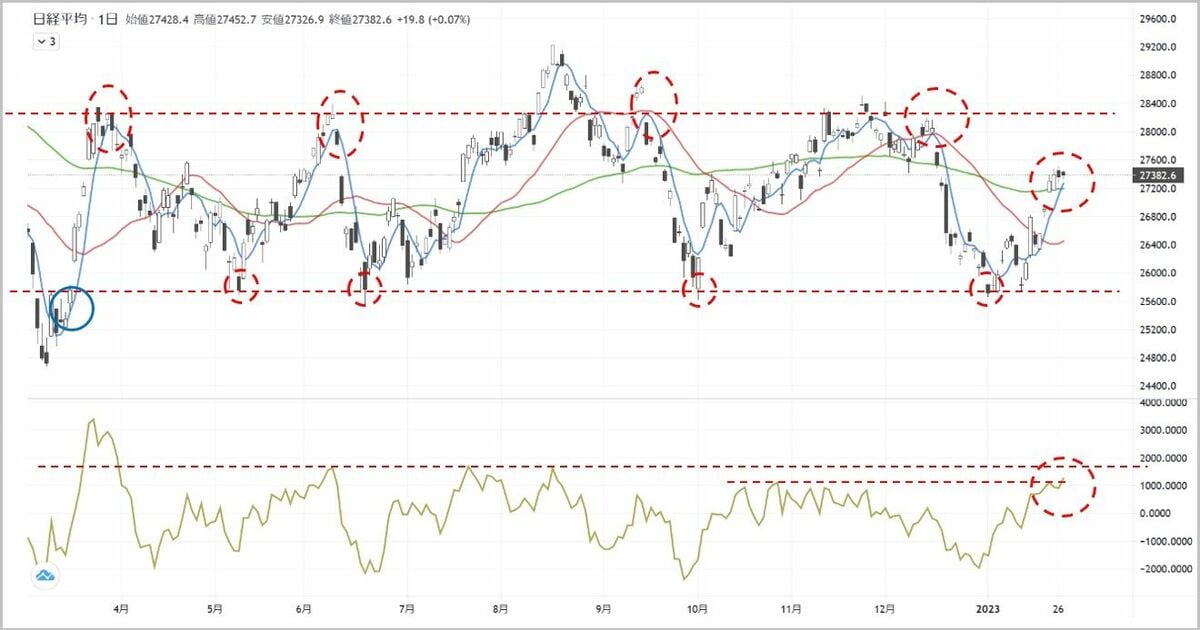Click the TradingView cloud logo icon
This screenshot has width=1200, height=630.
(44, 575)
